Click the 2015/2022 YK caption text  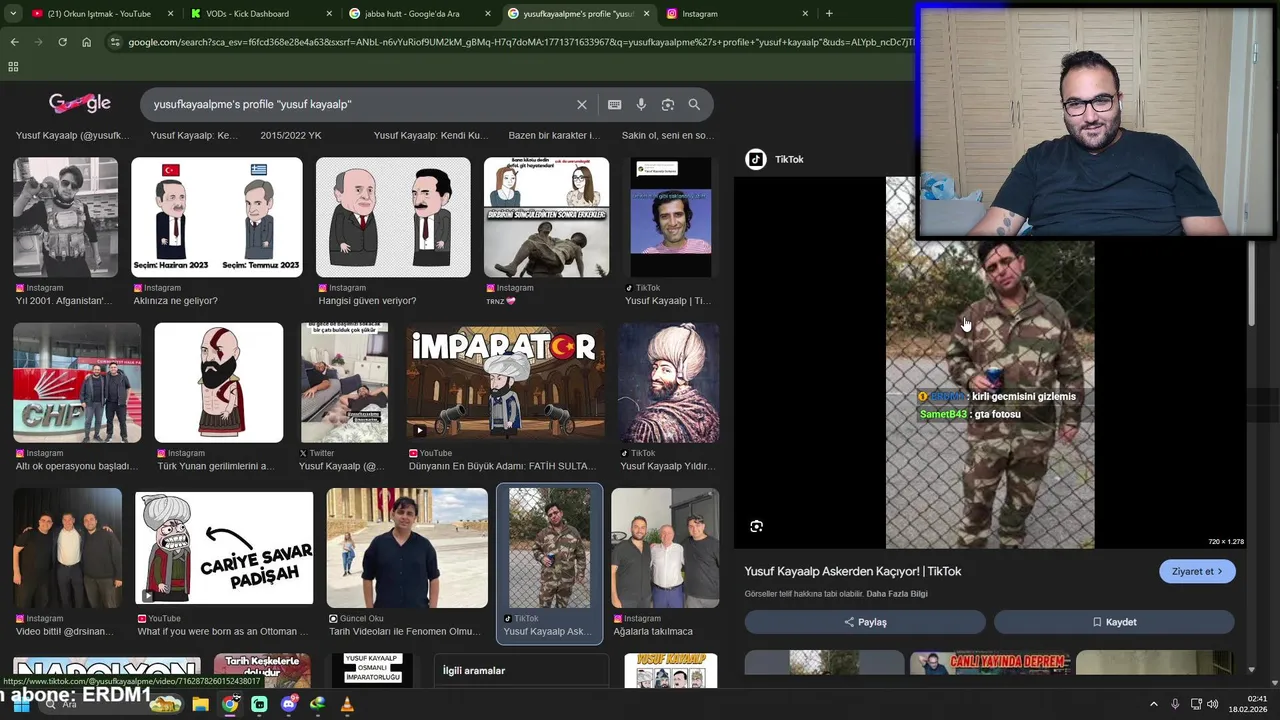(291, 135)
